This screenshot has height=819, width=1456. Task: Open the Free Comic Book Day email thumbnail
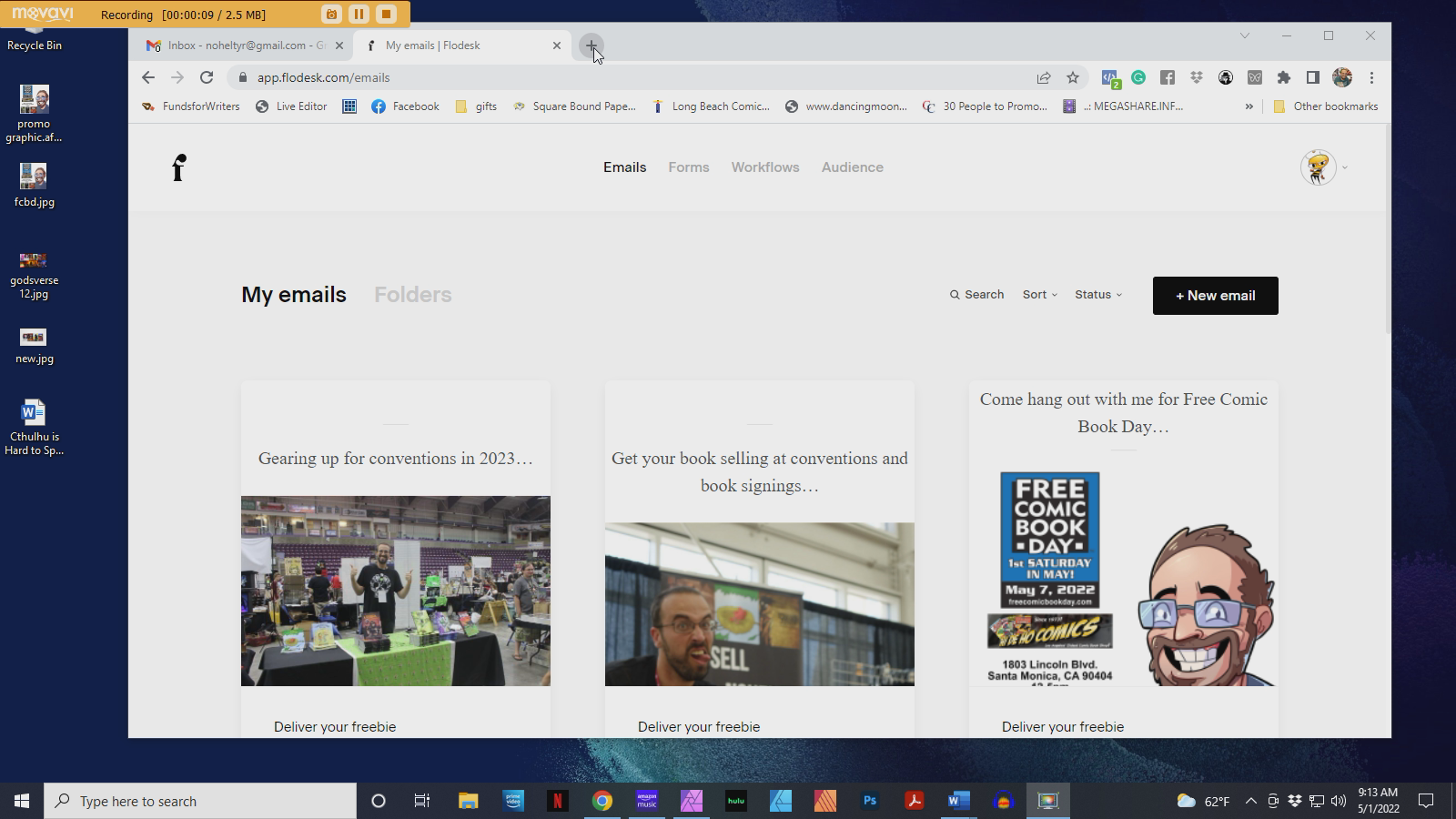pos(1123,578)
